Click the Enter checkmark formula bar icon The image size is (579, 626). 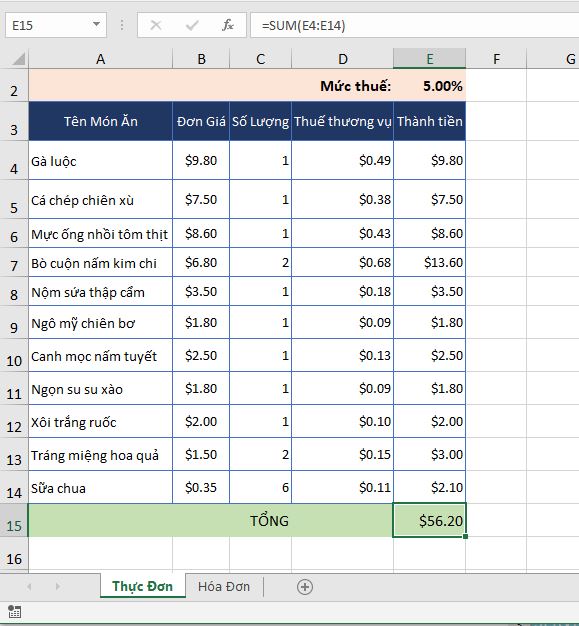pos(192,26)
